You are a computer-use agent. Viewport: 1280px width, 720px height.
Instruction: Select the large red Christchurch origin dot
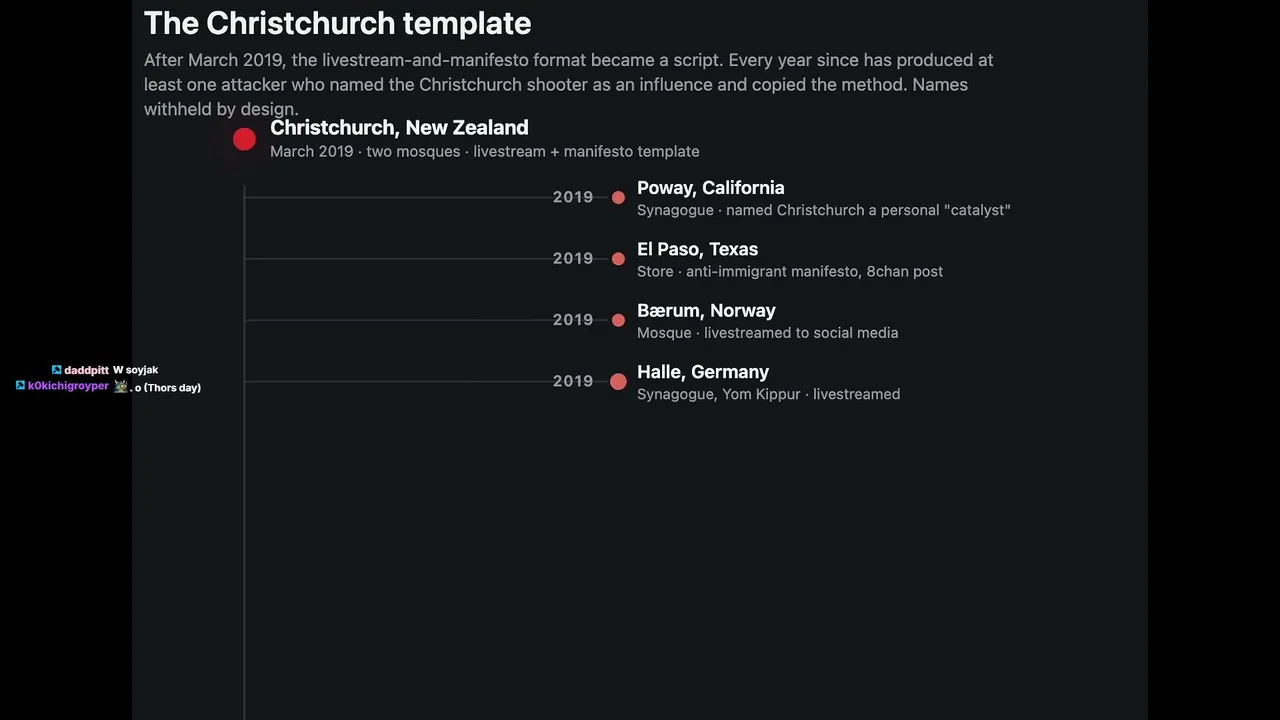click(x=244, y=140)
